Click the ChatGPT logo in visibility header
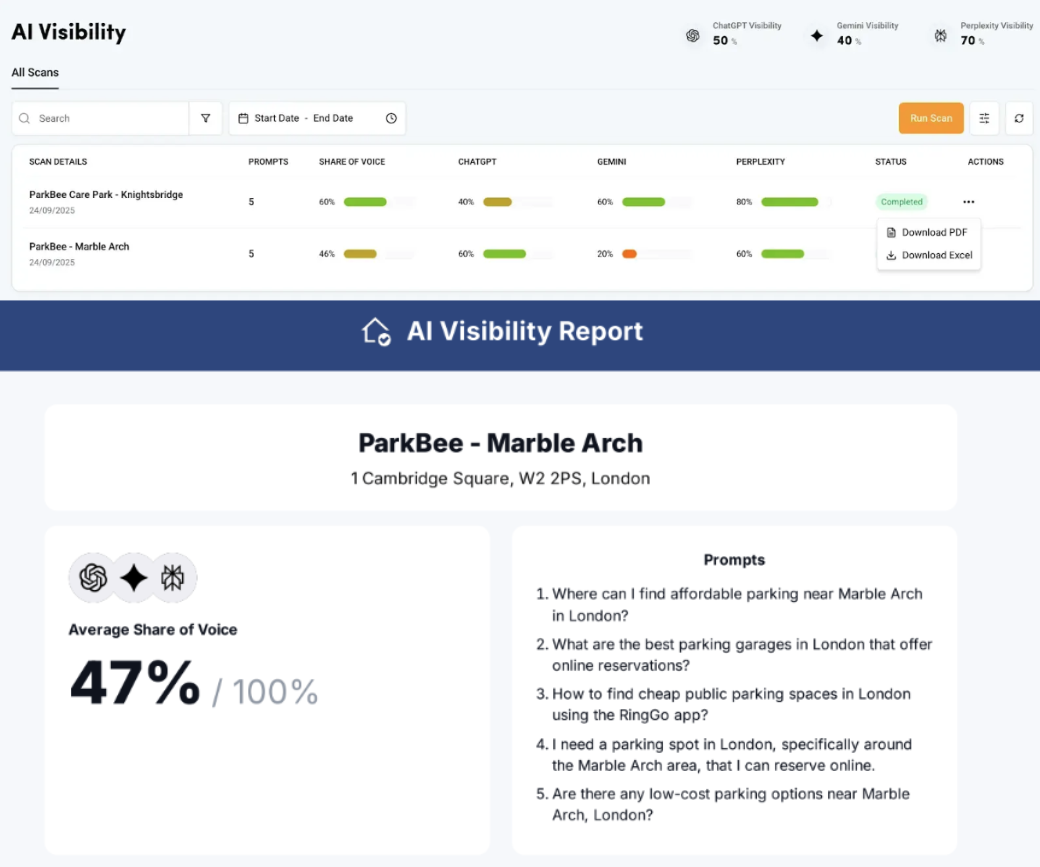 click(692, 35)
